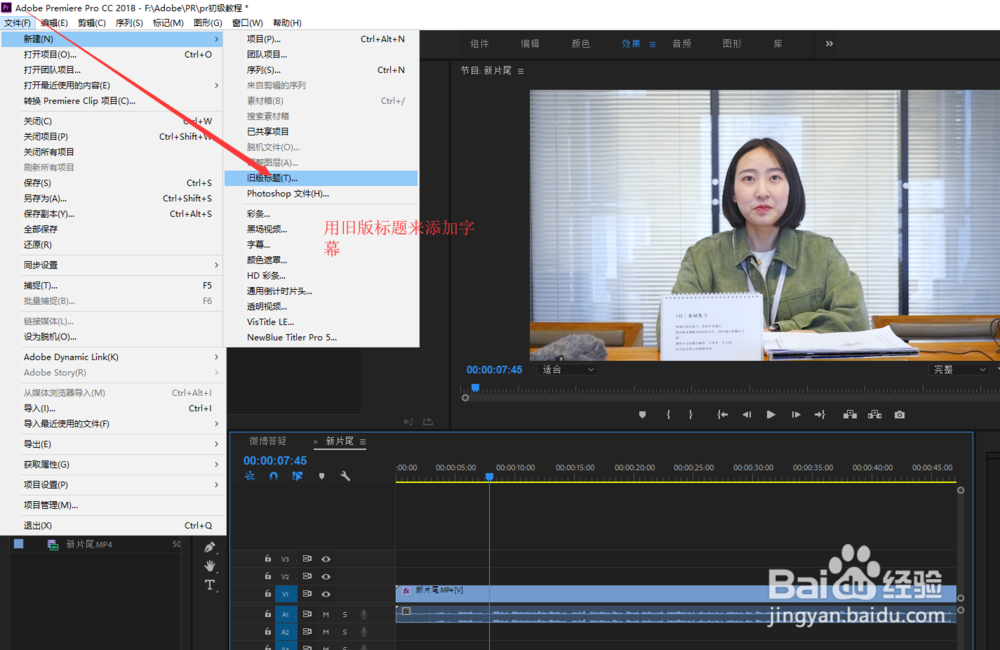Select the Hand tool
1000x650 pixels.
click(210, 566)
